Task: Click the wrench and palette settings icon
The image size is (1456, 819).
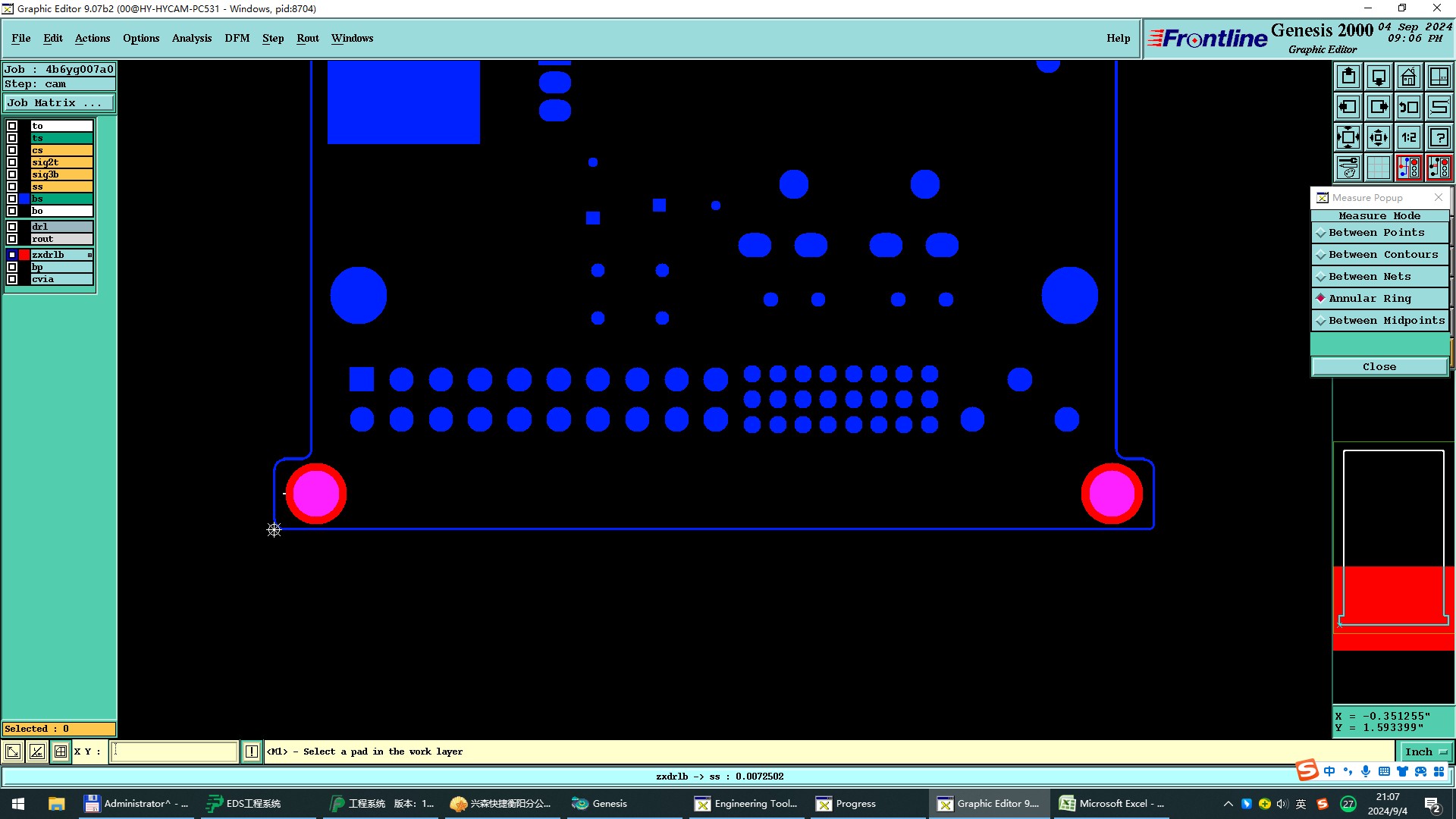Action: click(x=1348, y=168)
